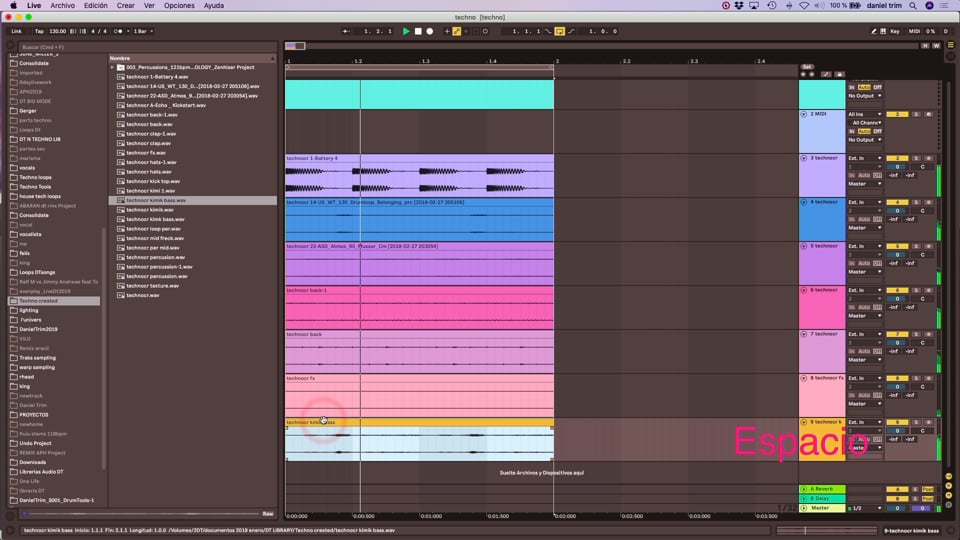Click the blue volume field on 3 technocr
960x540 pixels.
897,167
